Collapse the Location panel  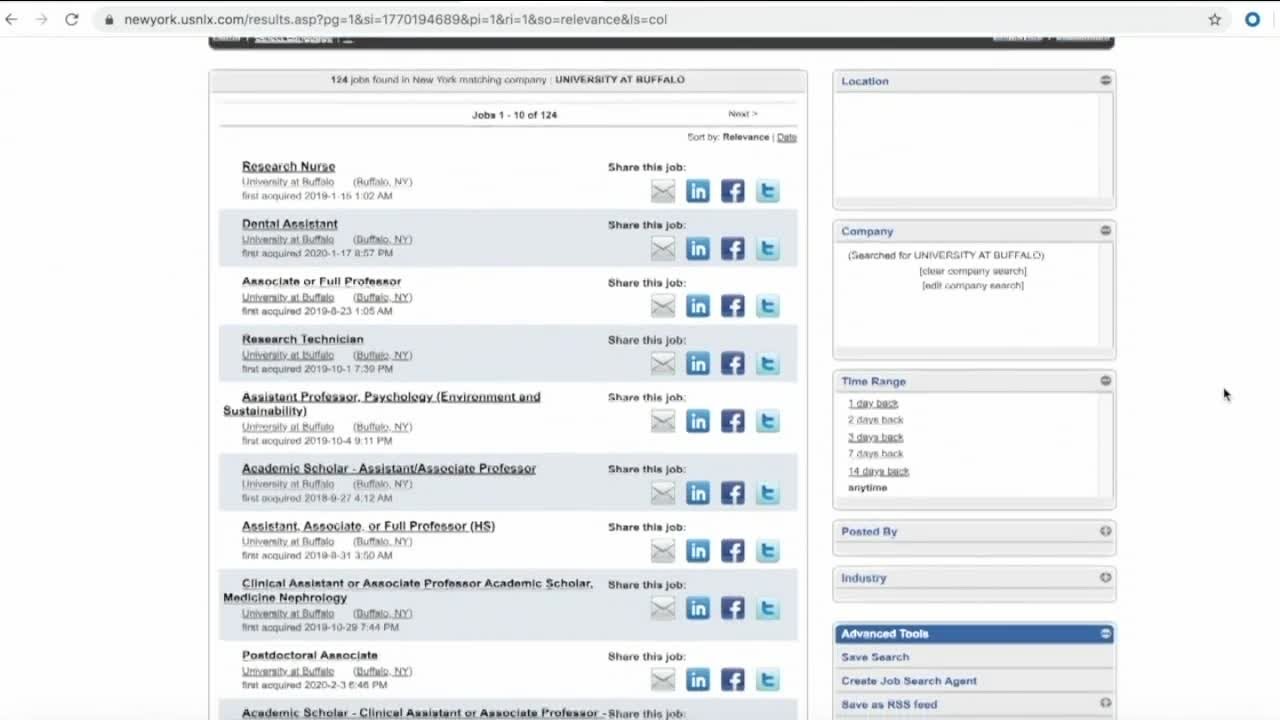click(1105, 80)
